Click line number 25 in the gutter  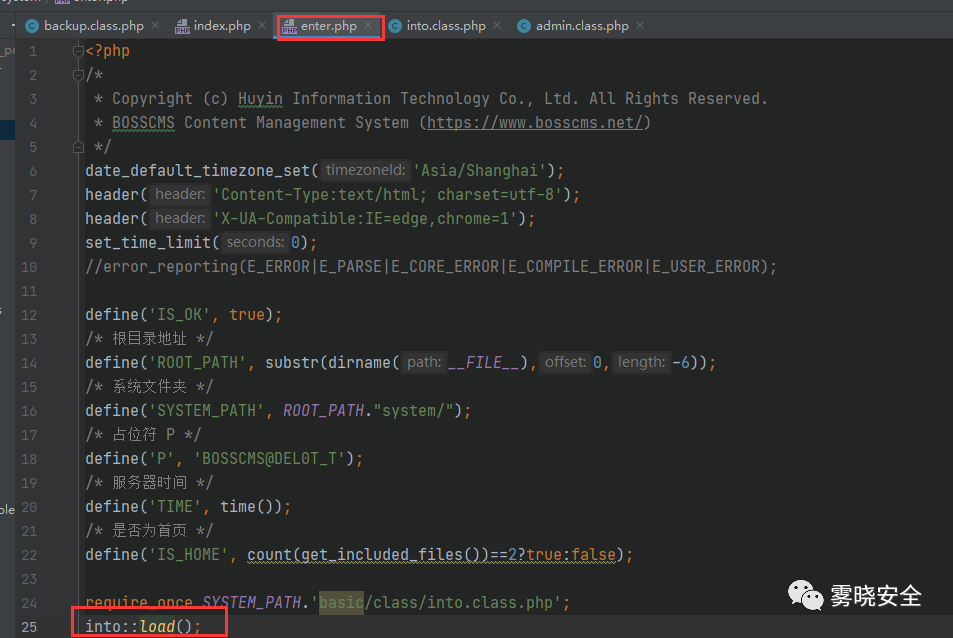[29, 627]
